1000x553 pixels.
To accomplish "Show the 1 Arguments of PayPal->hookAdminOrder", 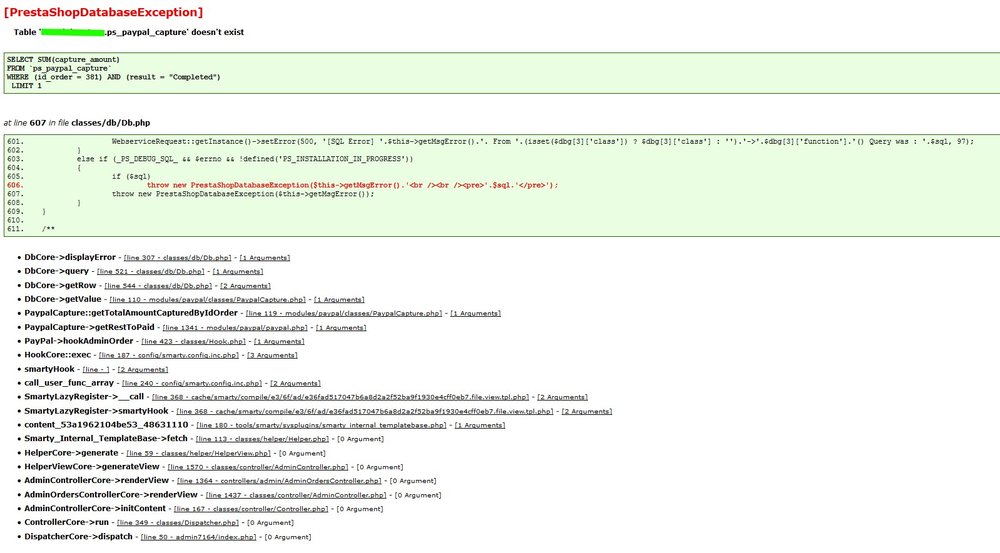I will point(279,342).
